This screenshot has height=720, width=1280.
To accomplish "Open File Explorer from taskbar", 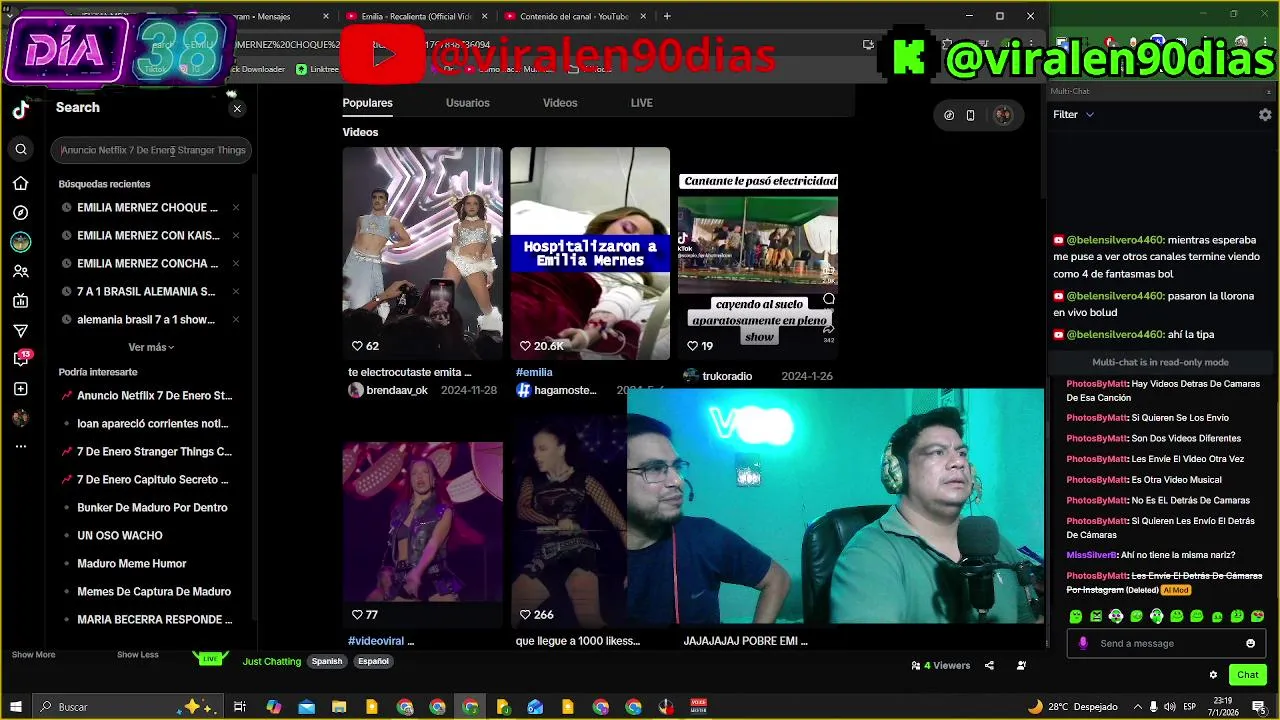I will [339, 707].
